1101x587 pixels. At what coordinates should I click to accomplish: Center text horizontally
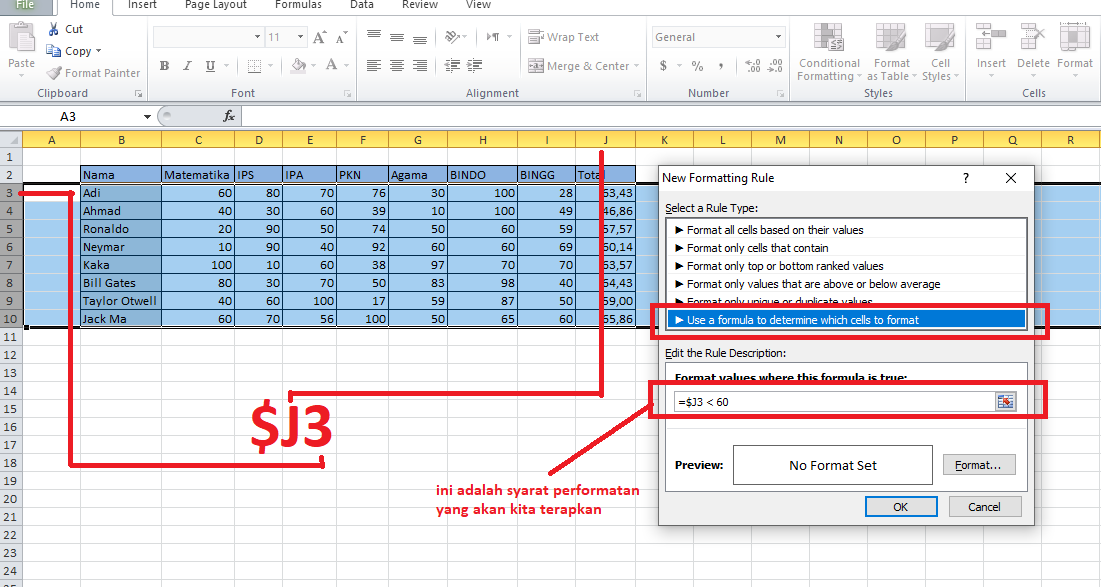397,65
